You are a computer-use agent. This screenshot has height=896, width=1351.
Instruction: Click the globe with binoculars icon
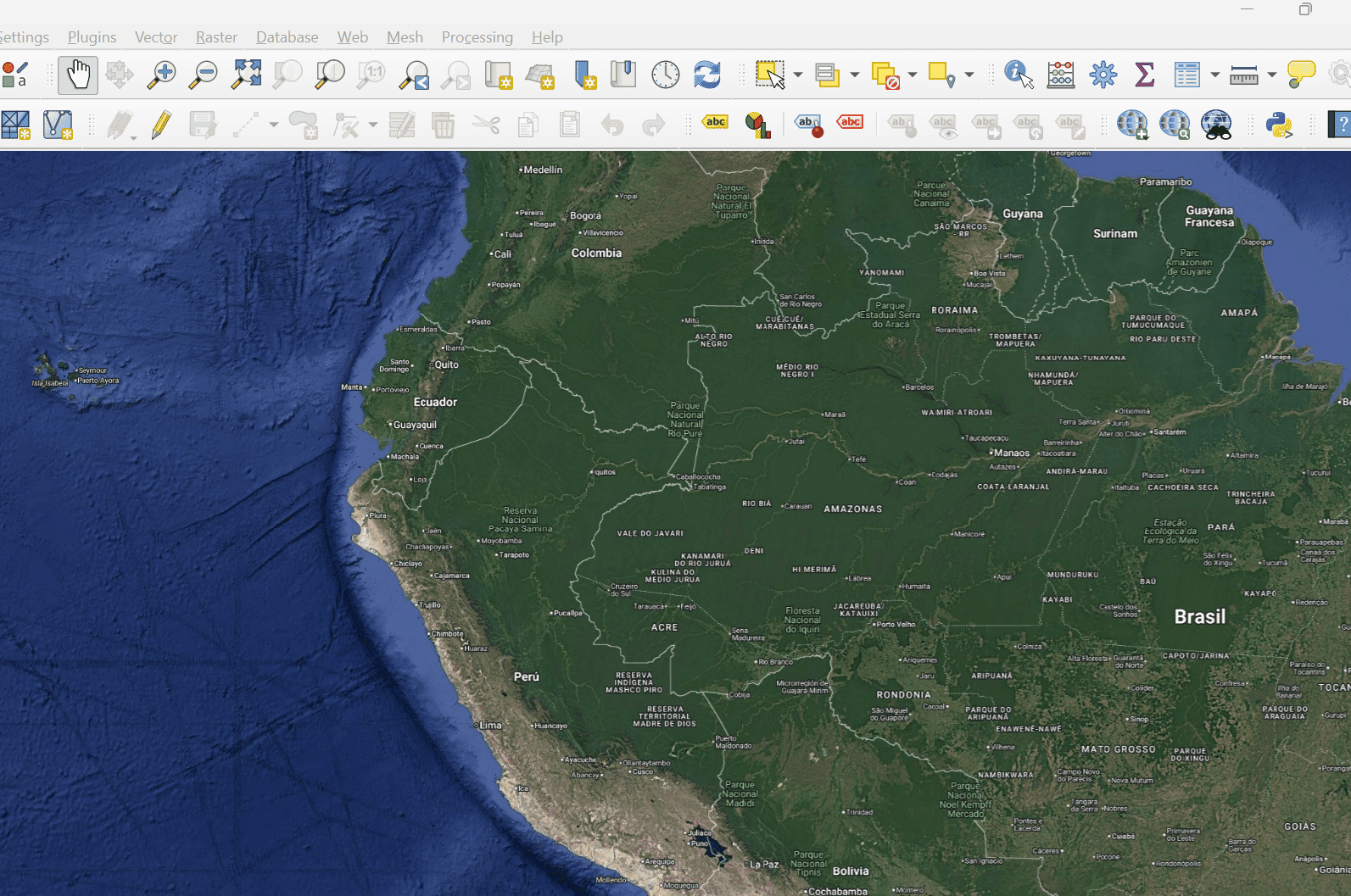pos(1217,125)
